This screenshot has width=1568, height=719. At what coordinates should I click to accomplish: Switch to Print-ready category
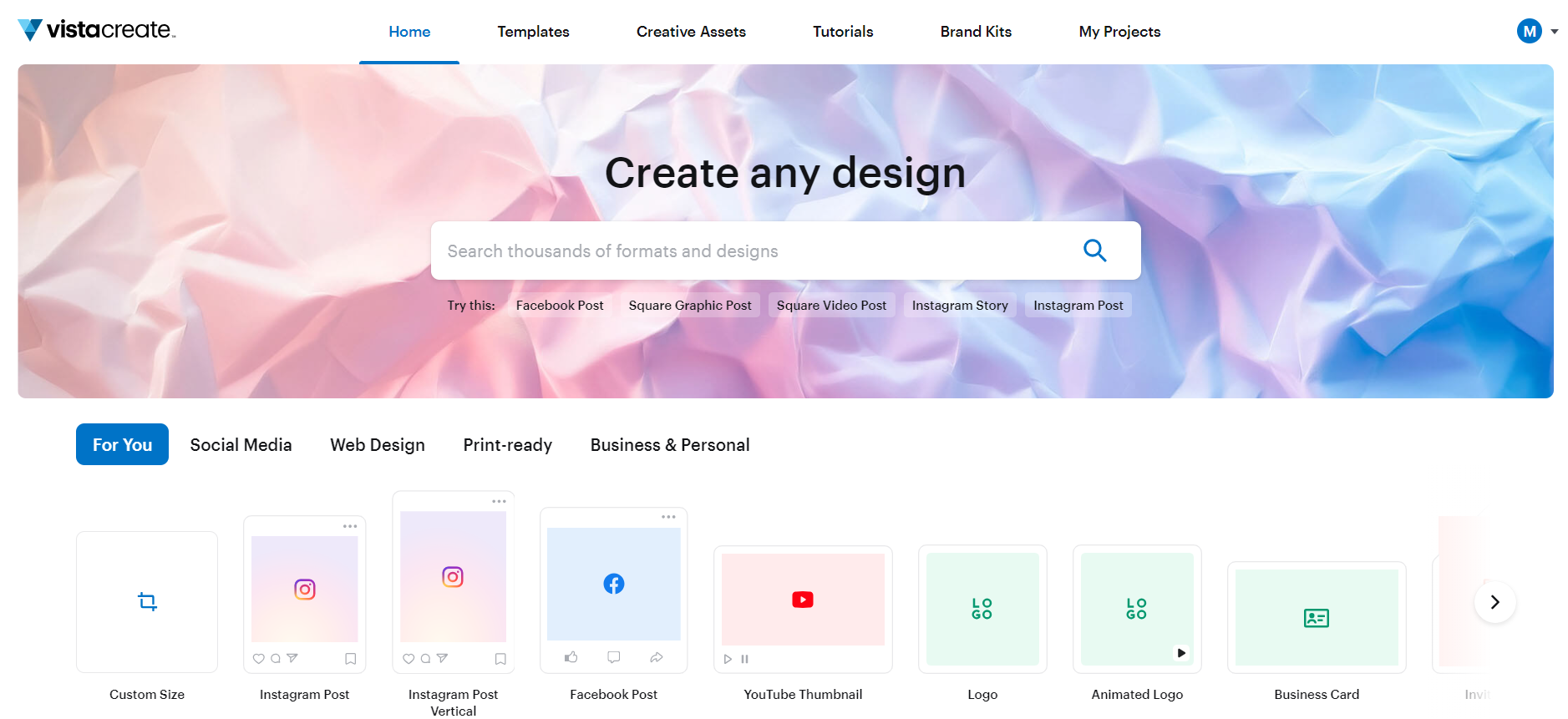pos(508,444)
